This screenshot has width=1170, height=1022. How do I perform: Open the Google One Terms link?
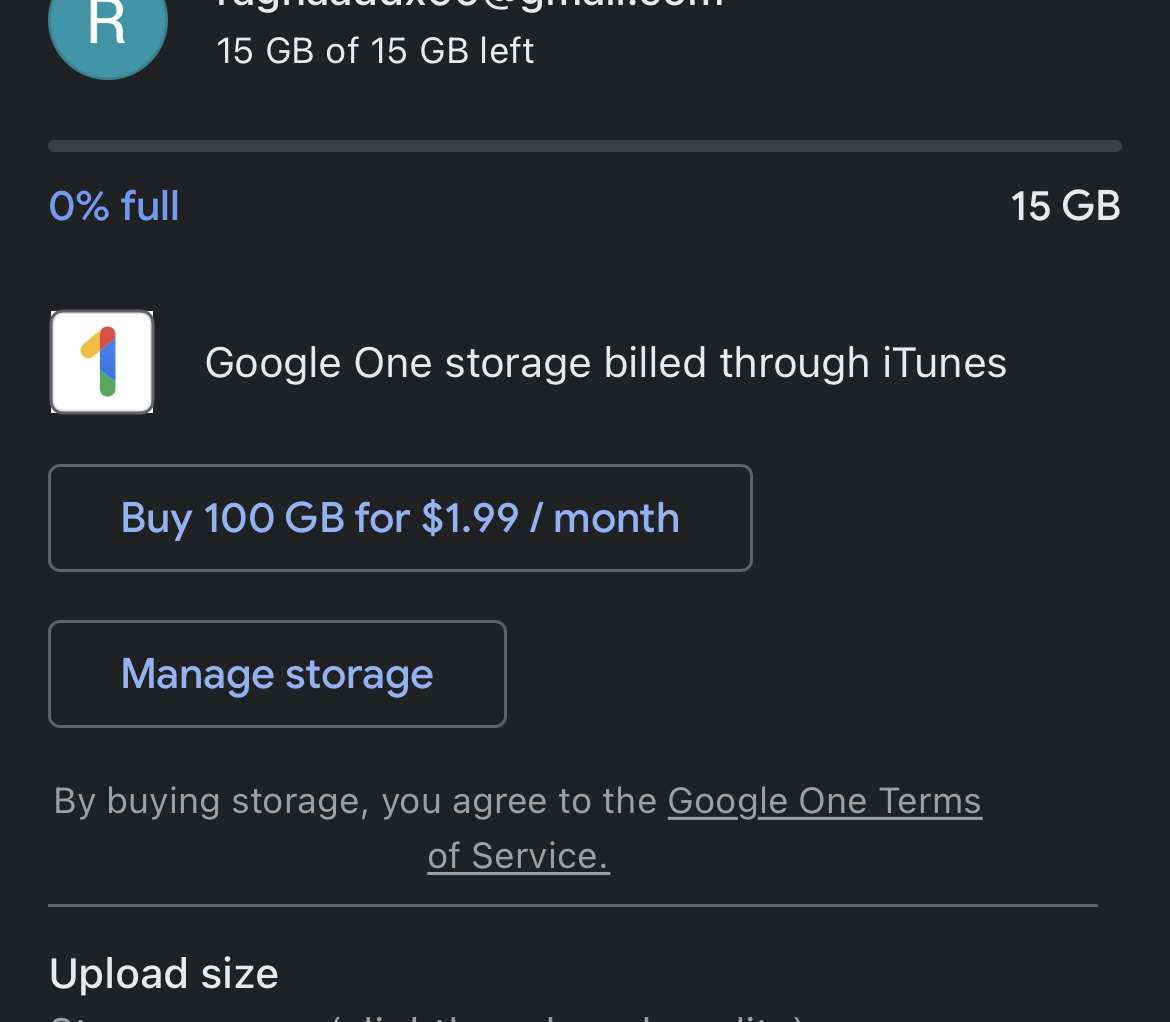[x=824, y=801]
